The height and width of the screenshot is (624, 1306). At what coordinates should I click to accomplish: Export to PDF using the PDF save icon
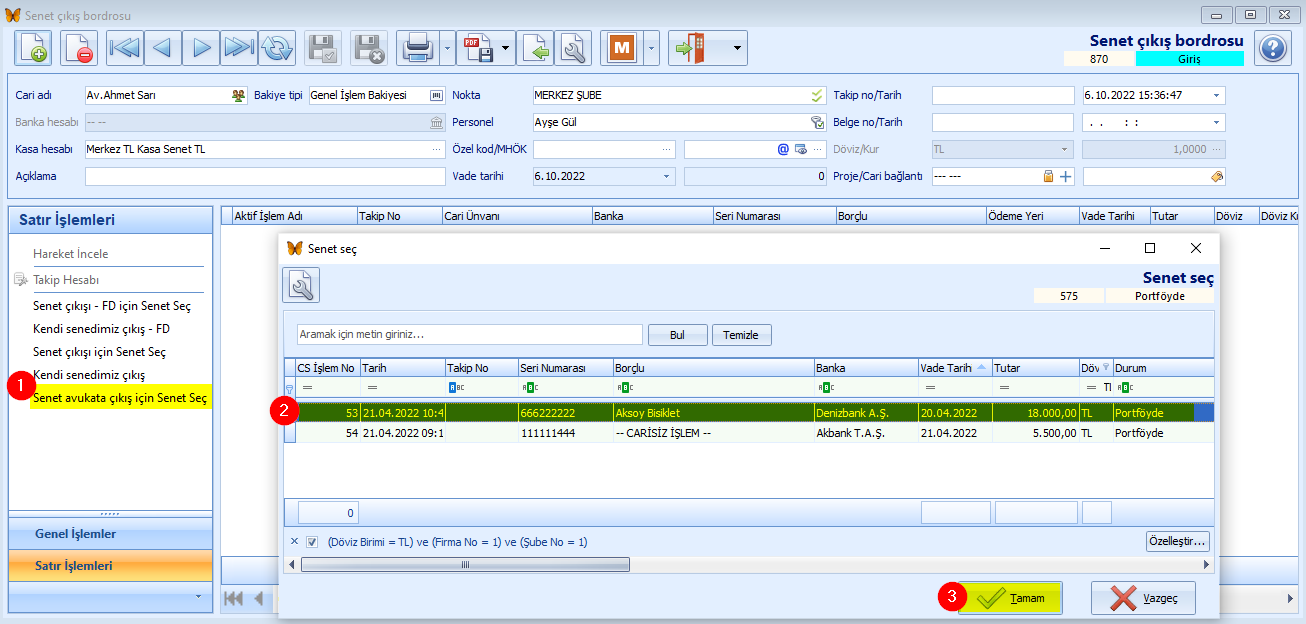[480, 47]
